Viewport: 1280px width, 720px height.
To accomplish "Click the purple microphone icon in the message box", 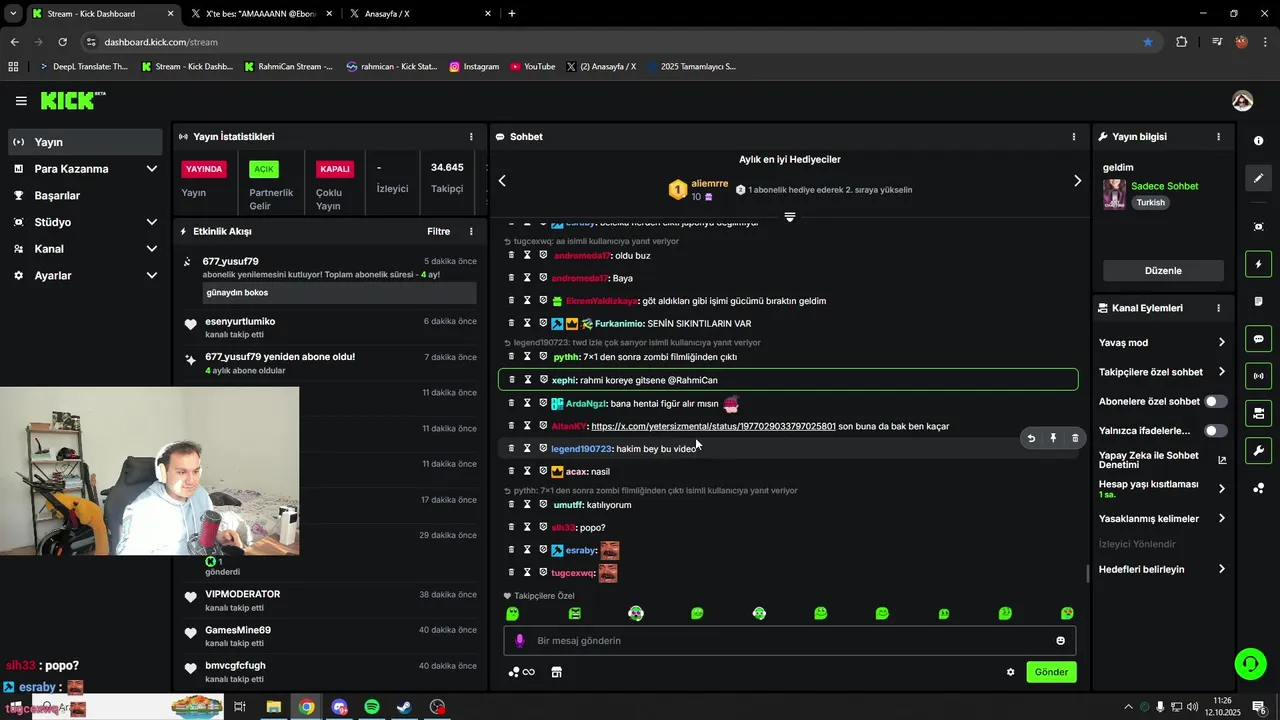I will click(519, 641).
